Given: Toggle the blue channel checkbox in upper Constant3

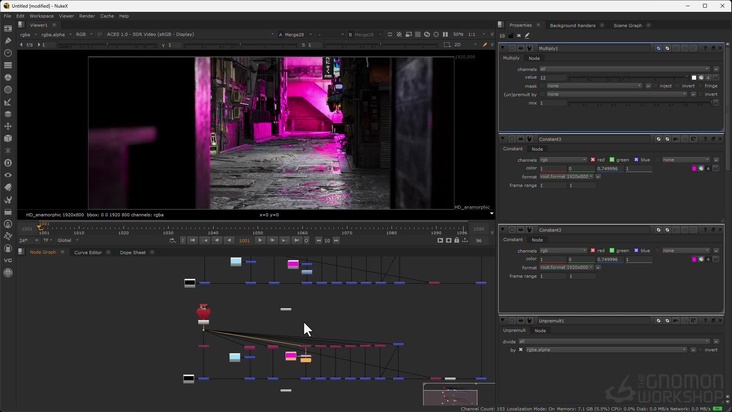Looking at the screenshot, I should point(636,160).
